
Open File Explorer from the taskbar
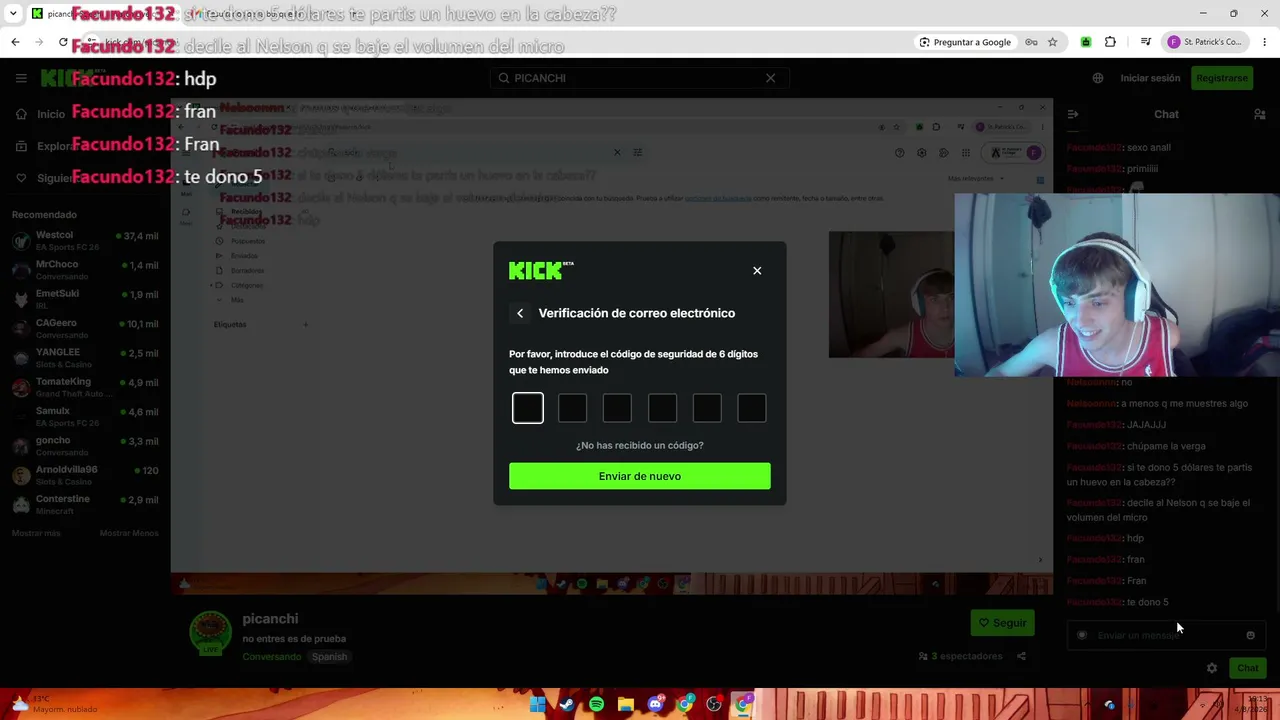[x=626, y=705]
